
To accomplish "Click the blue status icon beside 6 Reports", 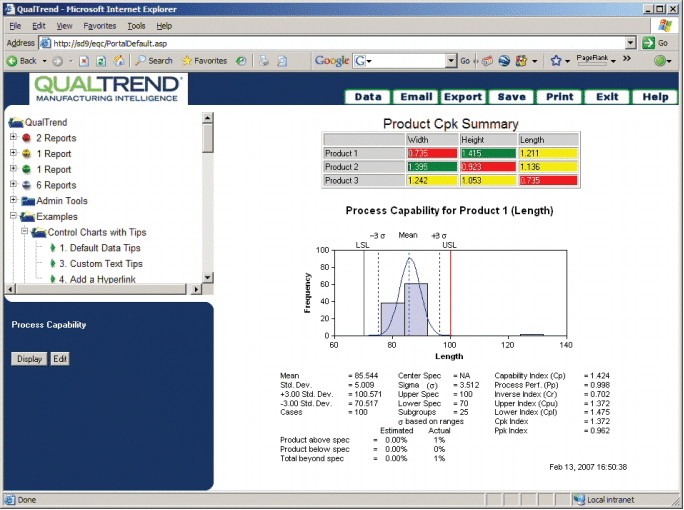I will click(x=26, y=185).
